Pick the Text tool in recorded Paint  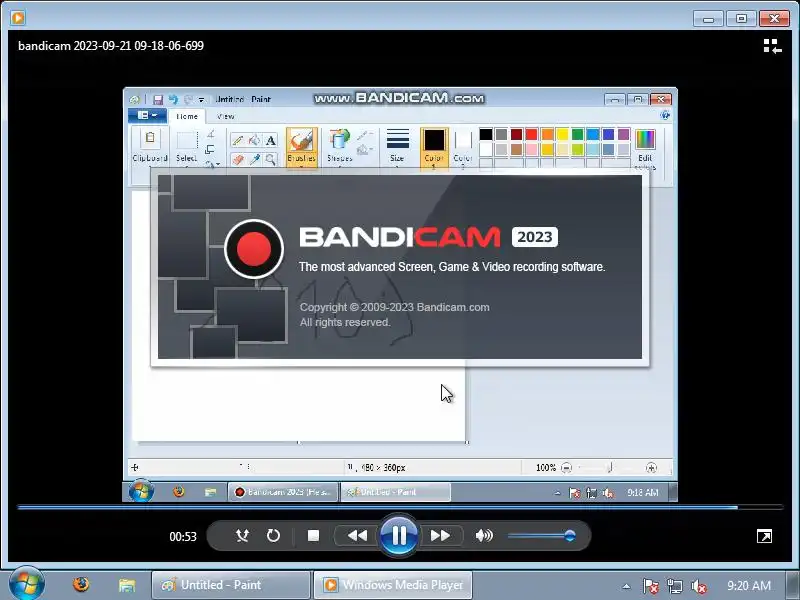(x=271, y=140)
